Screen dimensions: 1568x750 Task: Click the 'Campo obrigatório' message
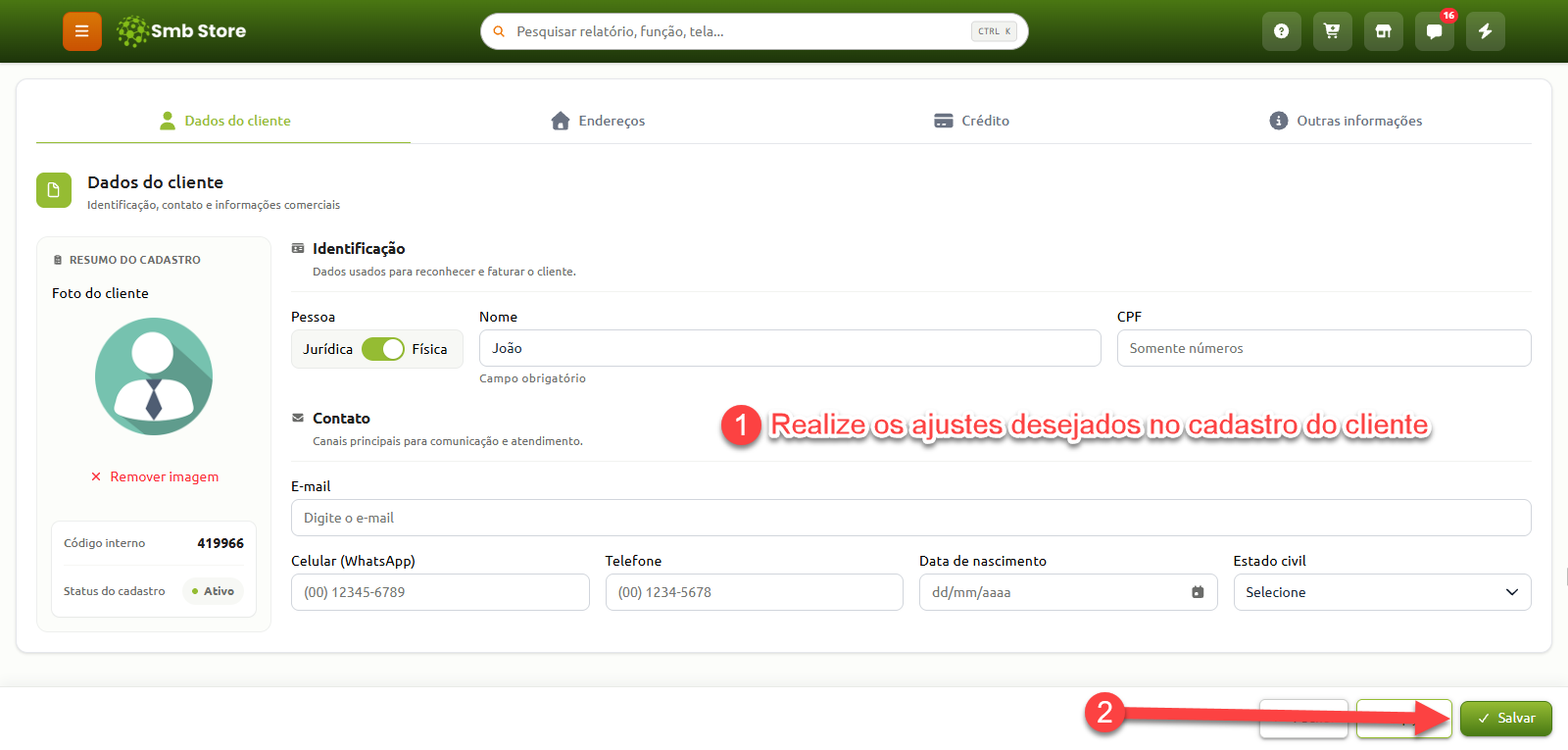click(532, 378)
